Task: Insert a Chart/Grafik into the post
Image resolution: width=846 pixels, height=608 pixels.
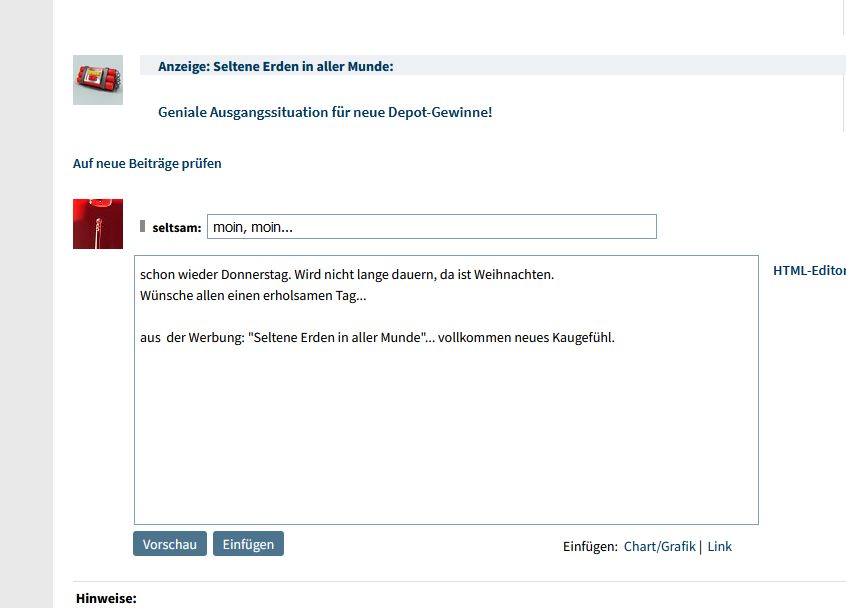Action: [659, 546]
